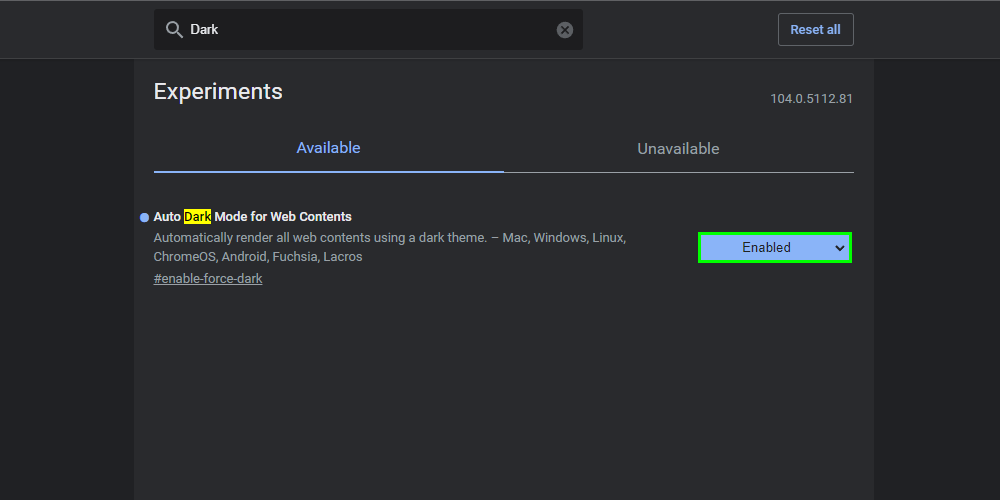
Task: Click the search magnifier icon
Action: (x=174, y=29)
